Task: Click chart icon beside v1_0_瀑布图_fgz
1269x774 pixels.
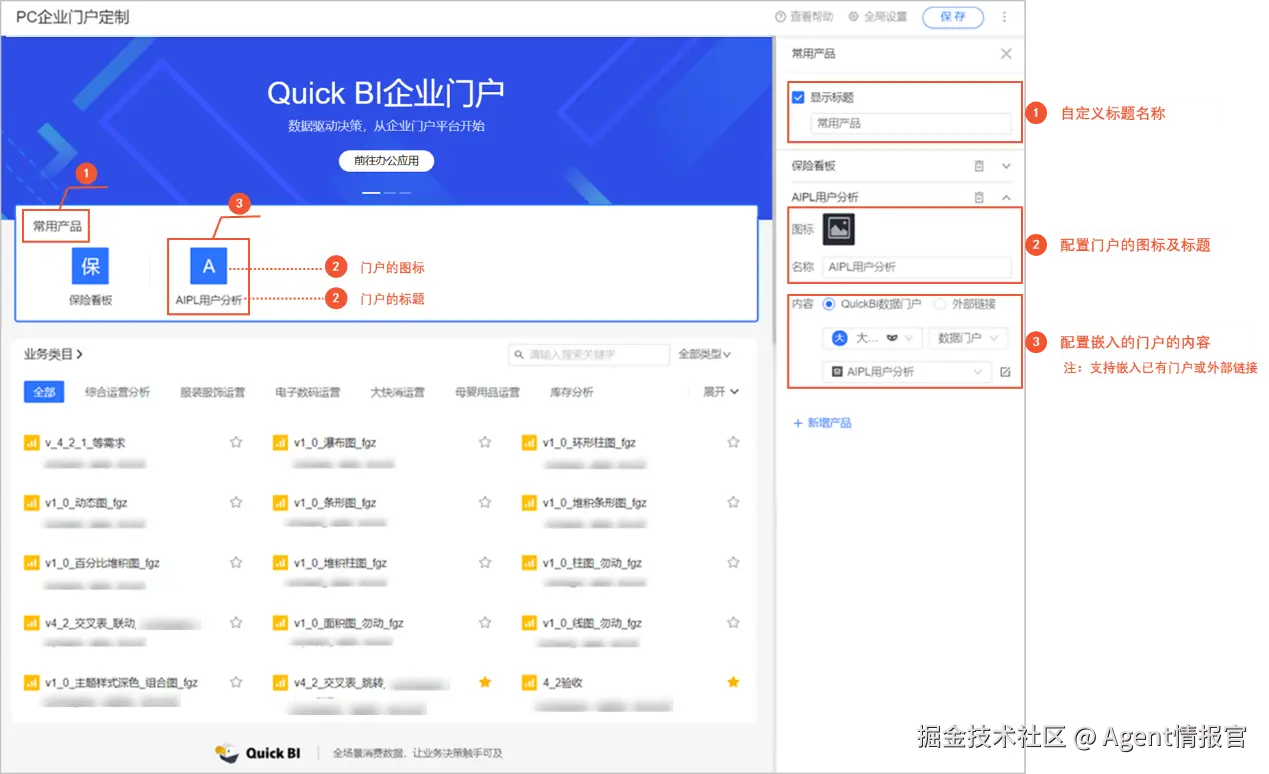Action: [280, 442]
